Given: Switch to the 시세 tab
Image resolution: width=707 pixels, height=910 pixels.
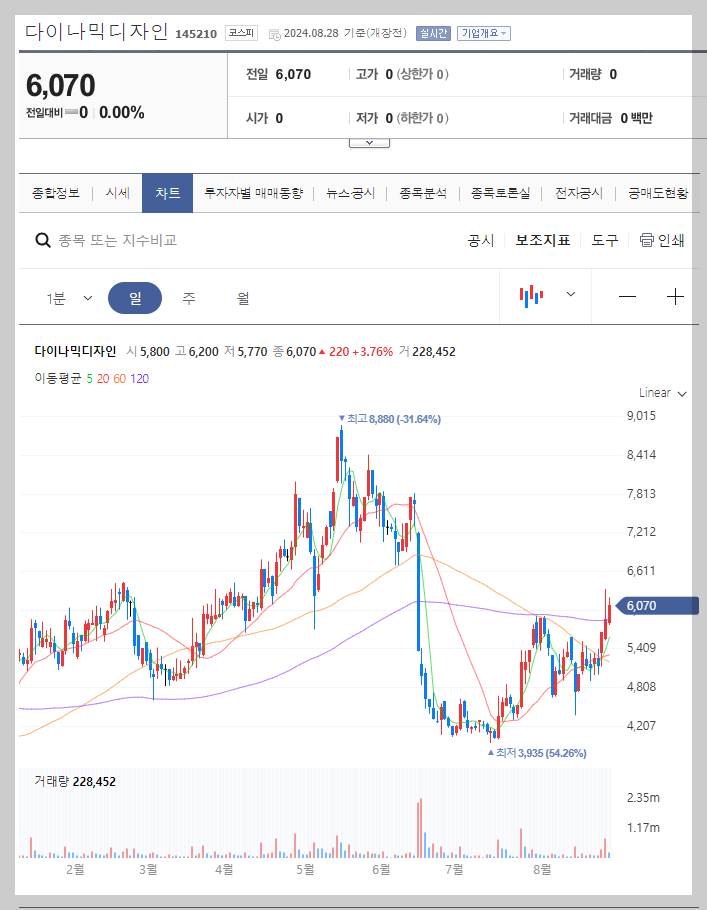Looking at the screenshot, I should [115, 192].
